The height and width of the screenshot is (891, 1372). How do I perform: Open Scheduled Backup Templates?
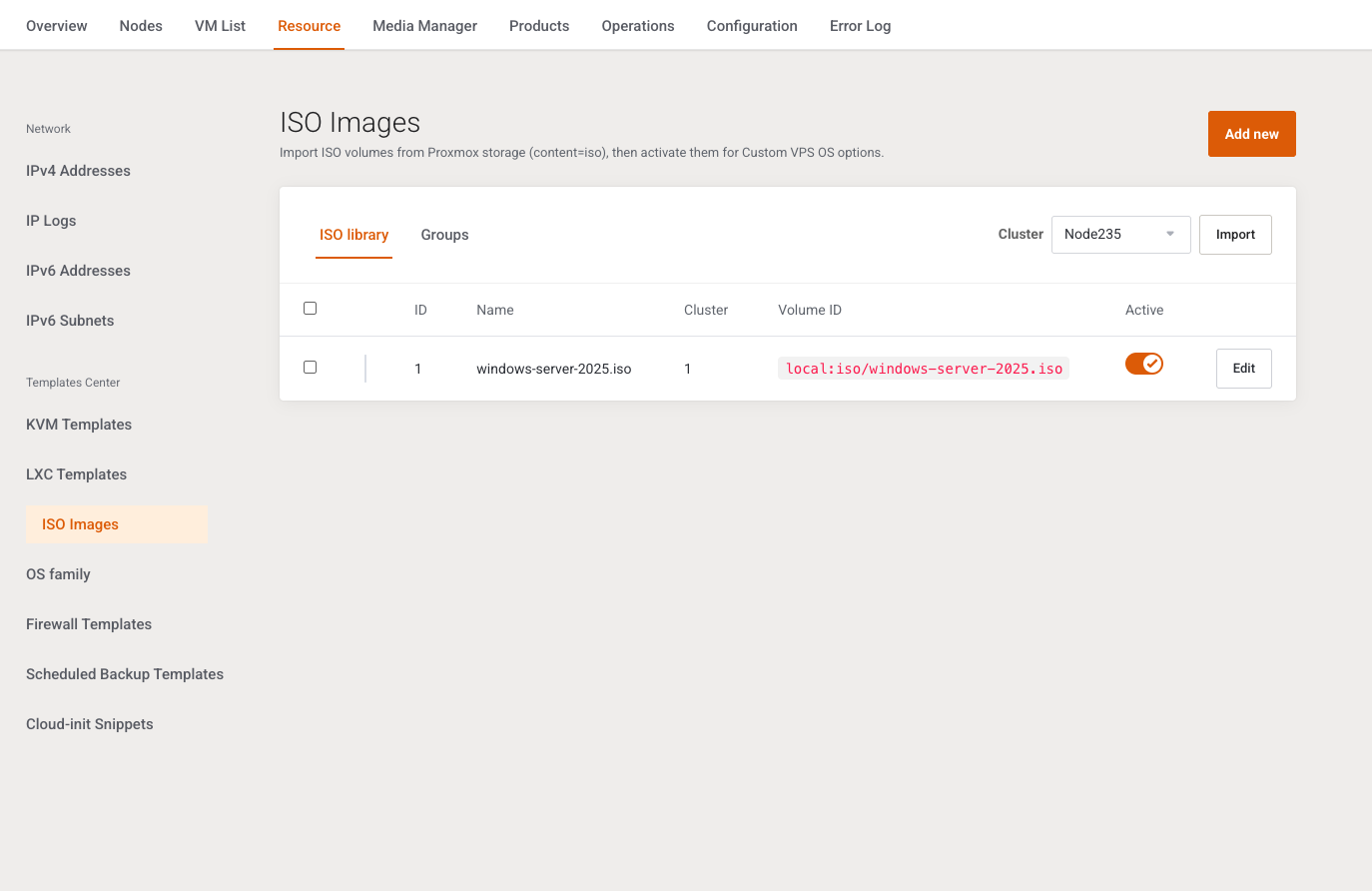point(125,674)
